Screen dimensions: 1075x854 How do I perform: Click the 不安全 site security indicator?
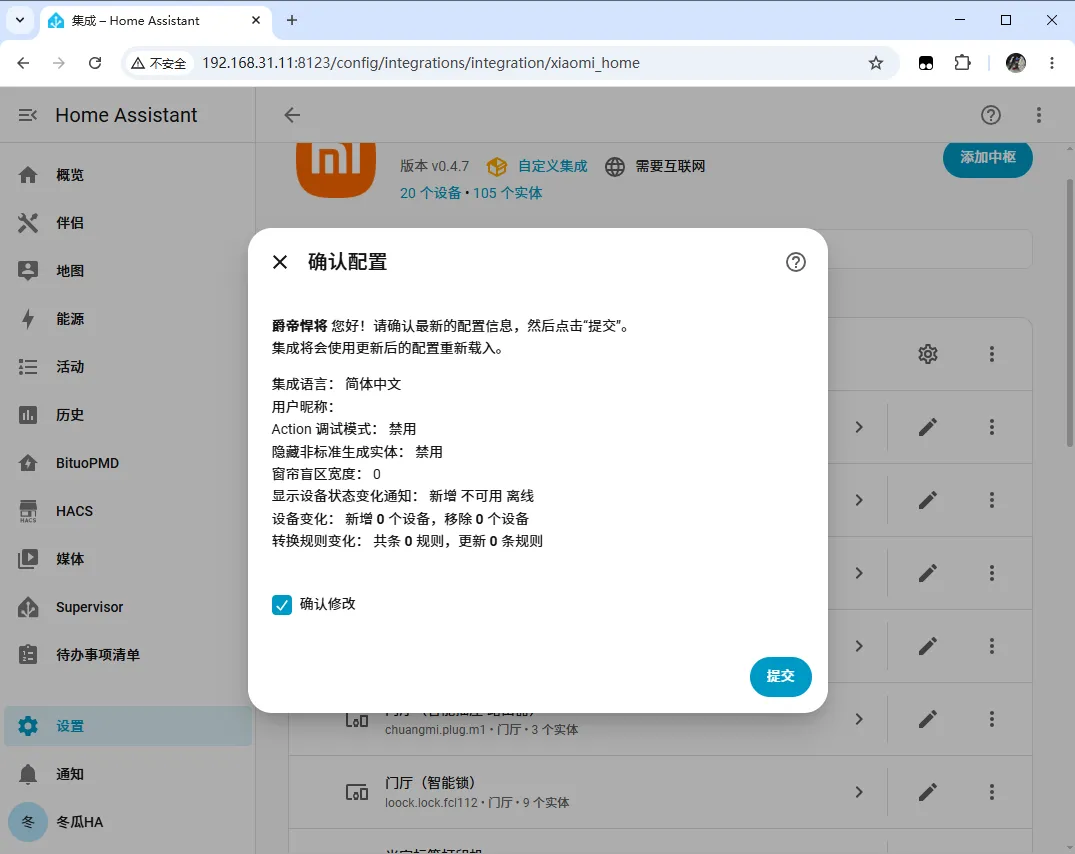158,63
